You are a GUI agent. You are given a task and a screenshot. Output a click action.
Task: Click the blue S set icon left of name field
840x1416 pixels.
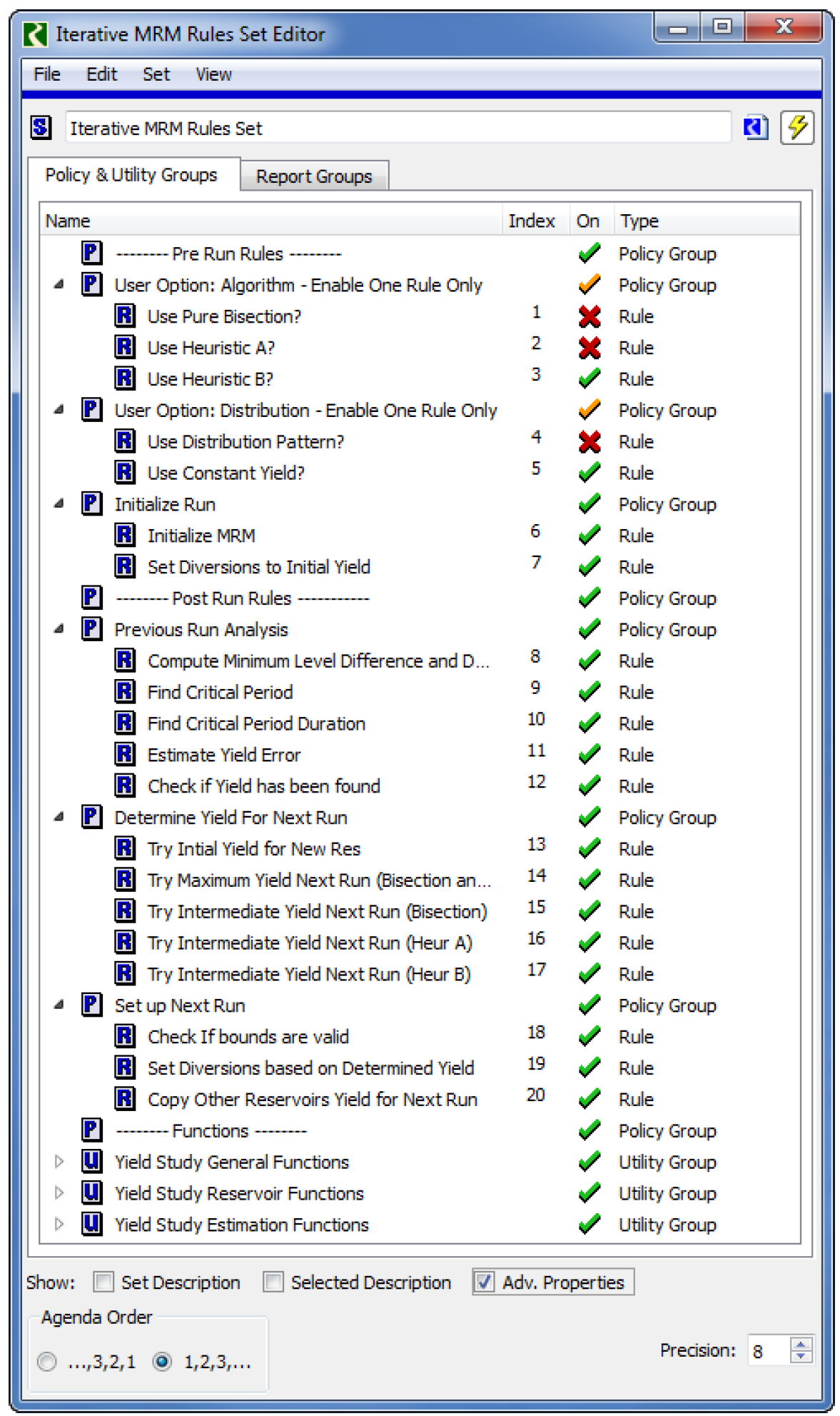pyautogui.click(x=41, y=129)
